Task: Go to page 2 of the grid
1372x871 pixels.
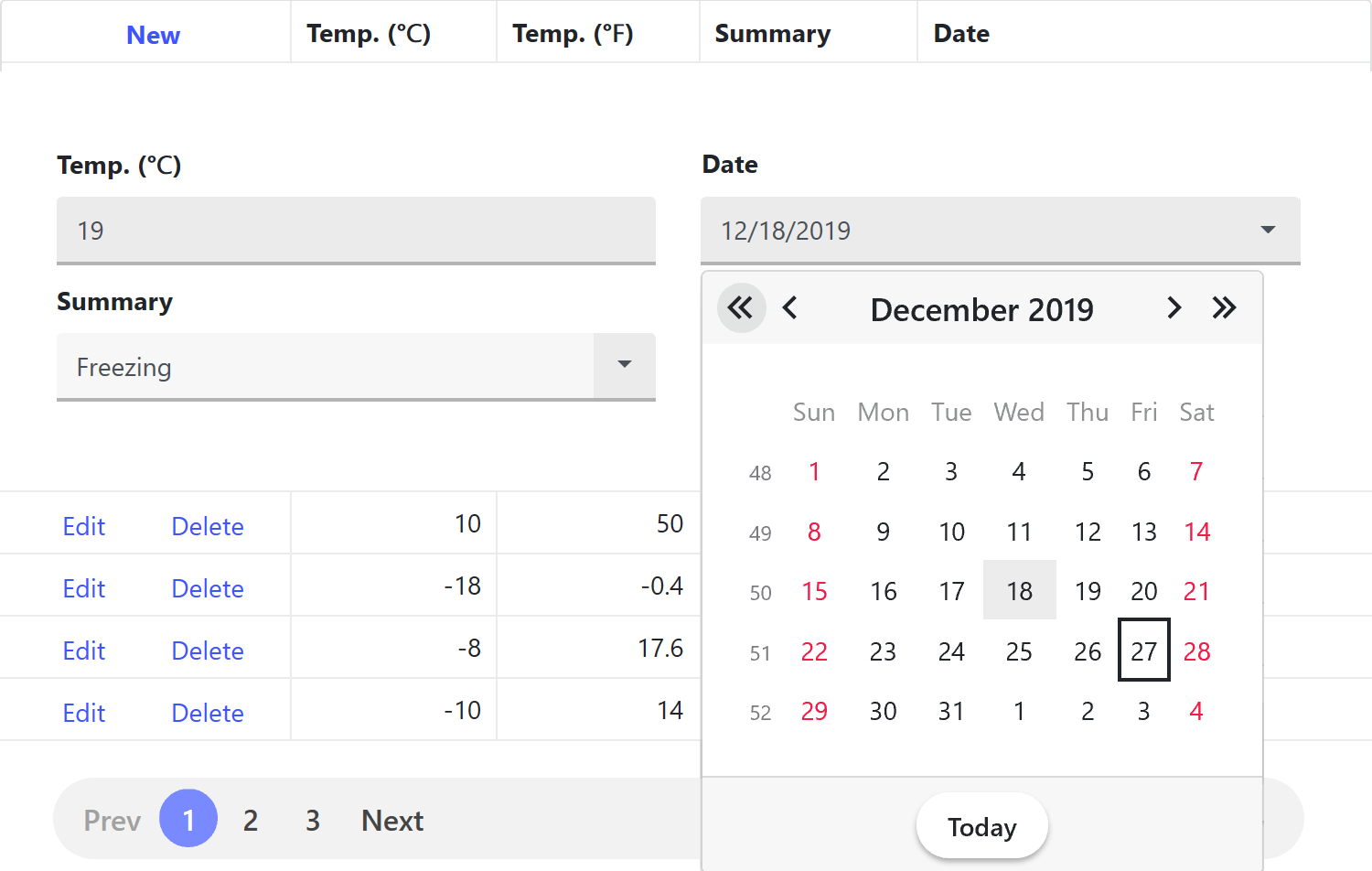Action: click(251, 820)
